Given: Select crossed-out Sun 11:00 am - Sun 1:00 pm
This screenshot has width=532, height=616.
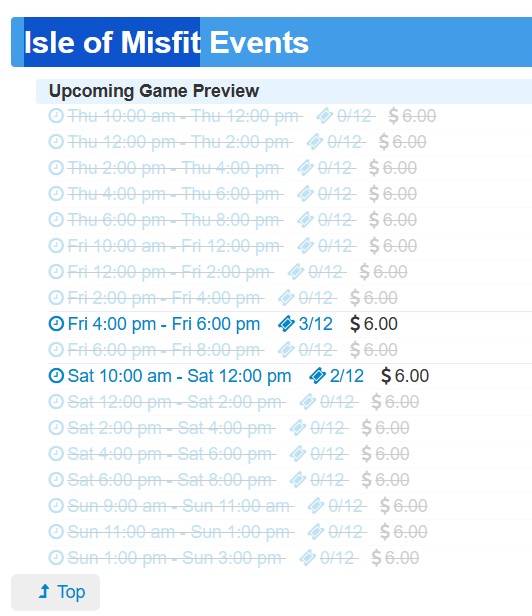Looking at the screenshot, I should (179, 532).
